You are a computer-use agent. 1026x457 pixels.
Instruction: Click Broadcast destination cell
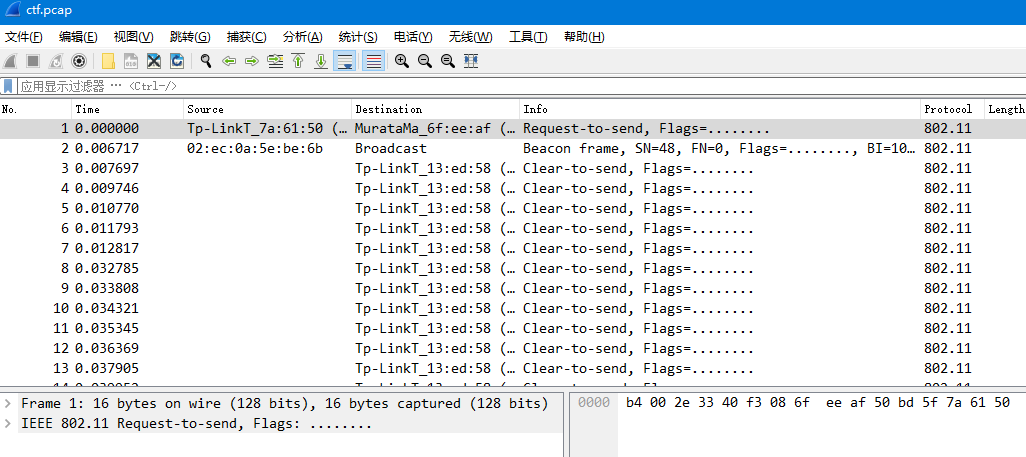point(391,149)
